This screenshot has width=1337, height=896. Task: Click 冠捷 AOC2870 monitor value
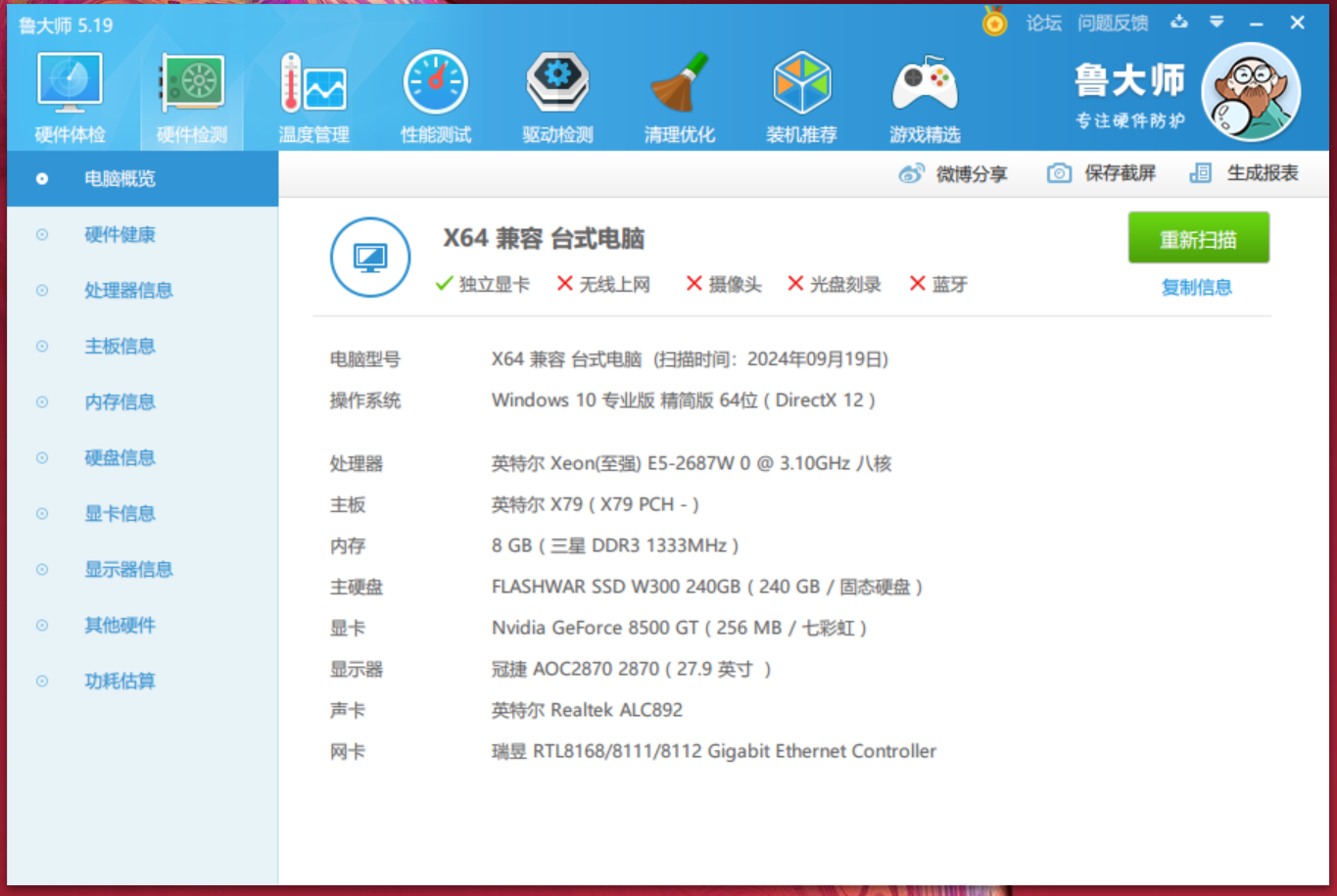pyautogui.click(x=632, y=669)
